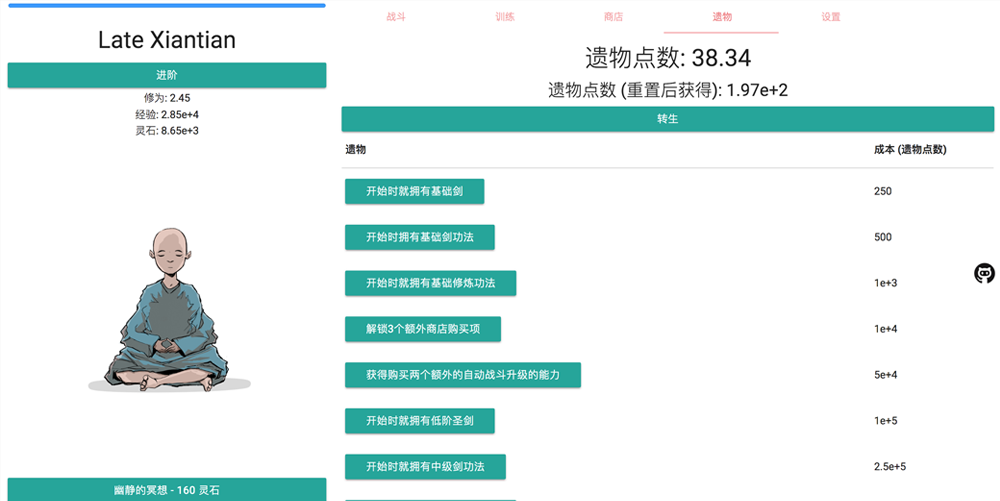Click the 修为: 2.45 text
The image size is (1000, 501).
point(167,98)
